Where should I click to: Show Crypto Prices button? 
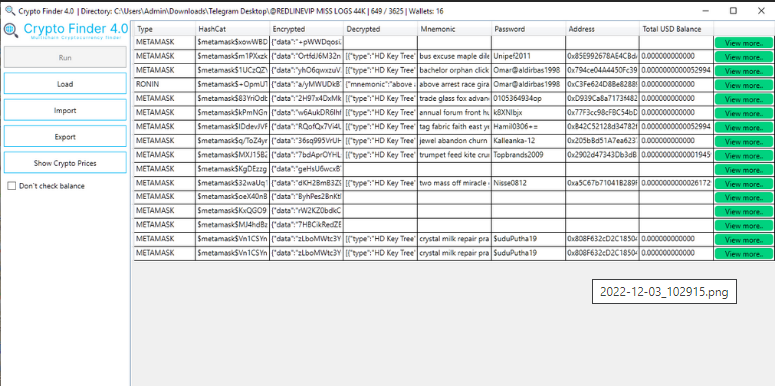pyautogui.click(x=65, y=163)
